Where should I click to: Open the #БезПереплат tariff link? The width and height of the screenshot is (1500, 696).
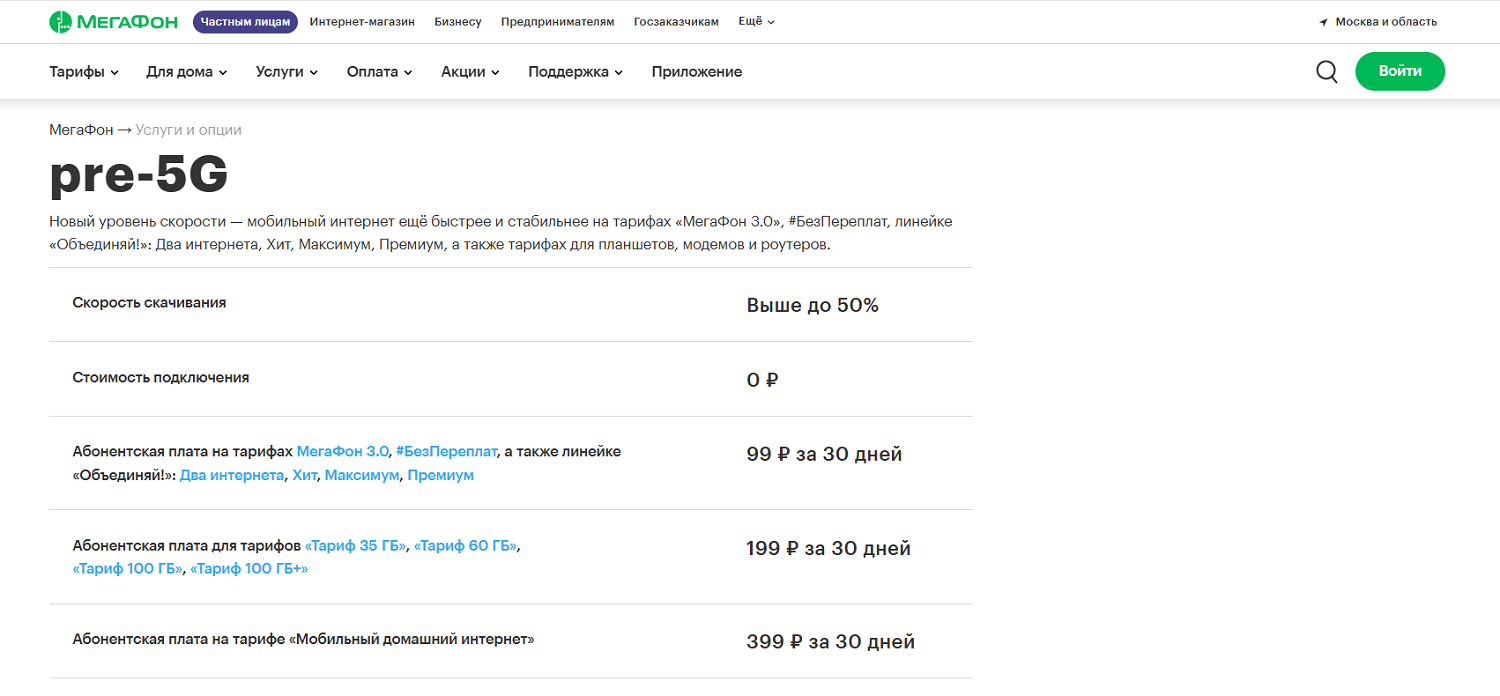tap(446, 452)
